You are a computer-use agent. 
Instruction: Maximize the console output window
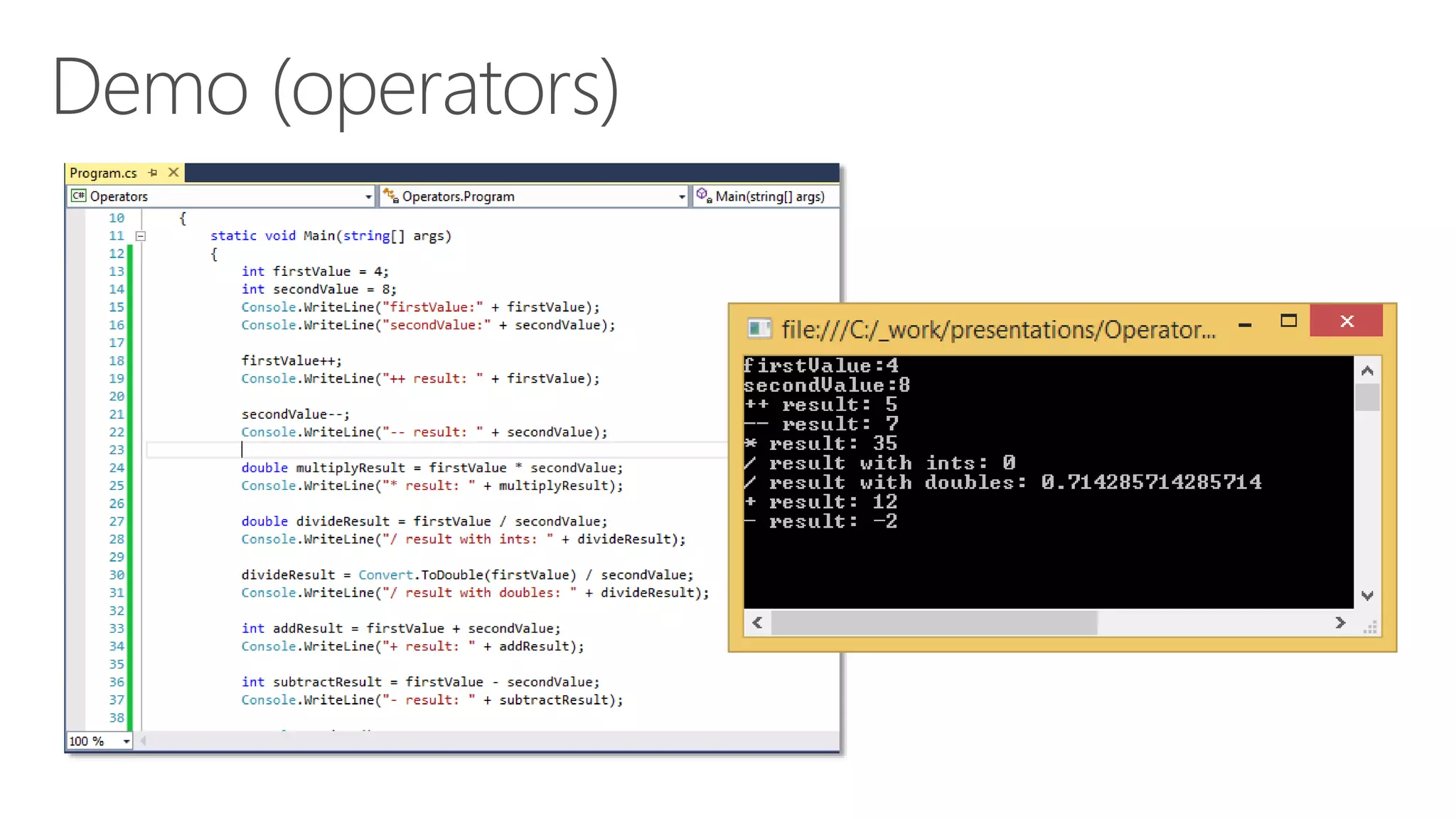coord(1288,321)
